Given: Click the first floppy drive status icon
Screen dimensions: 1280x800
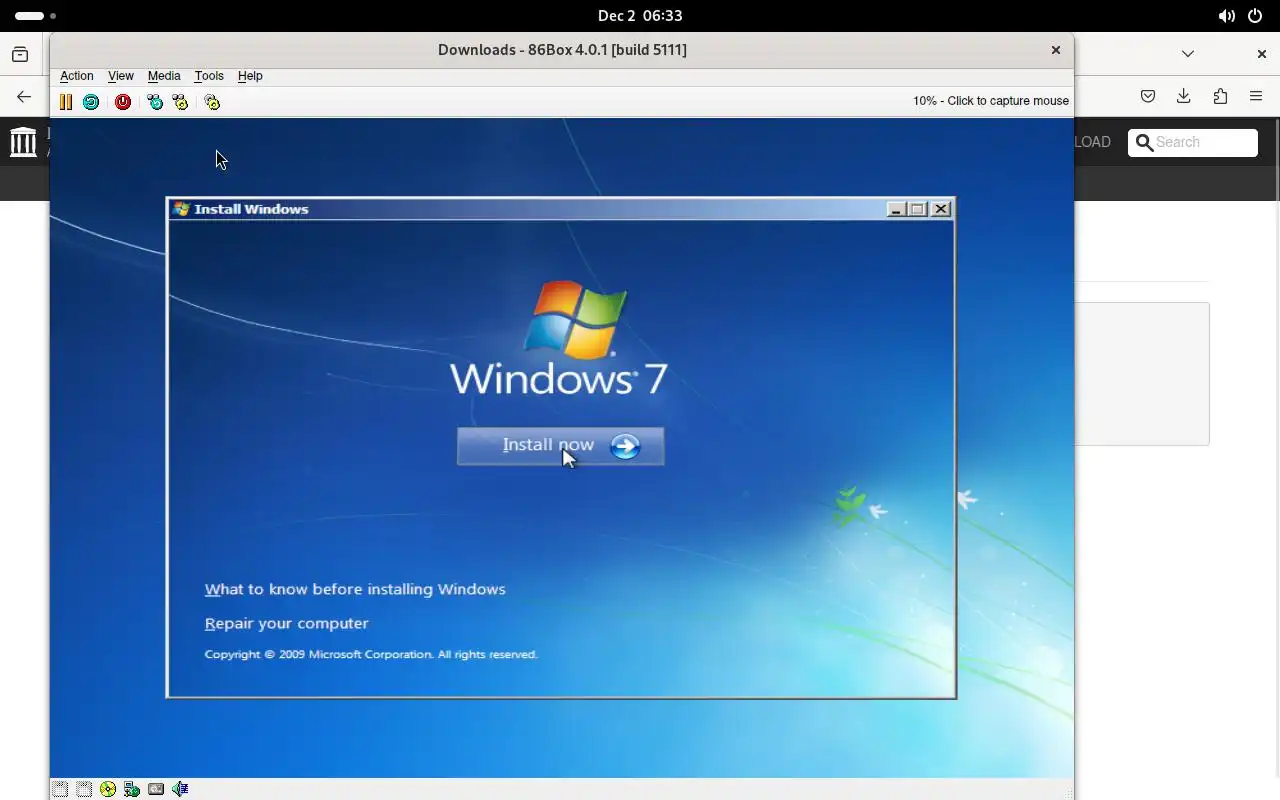Looking at the screenshot, I should [x=60, y=789].
